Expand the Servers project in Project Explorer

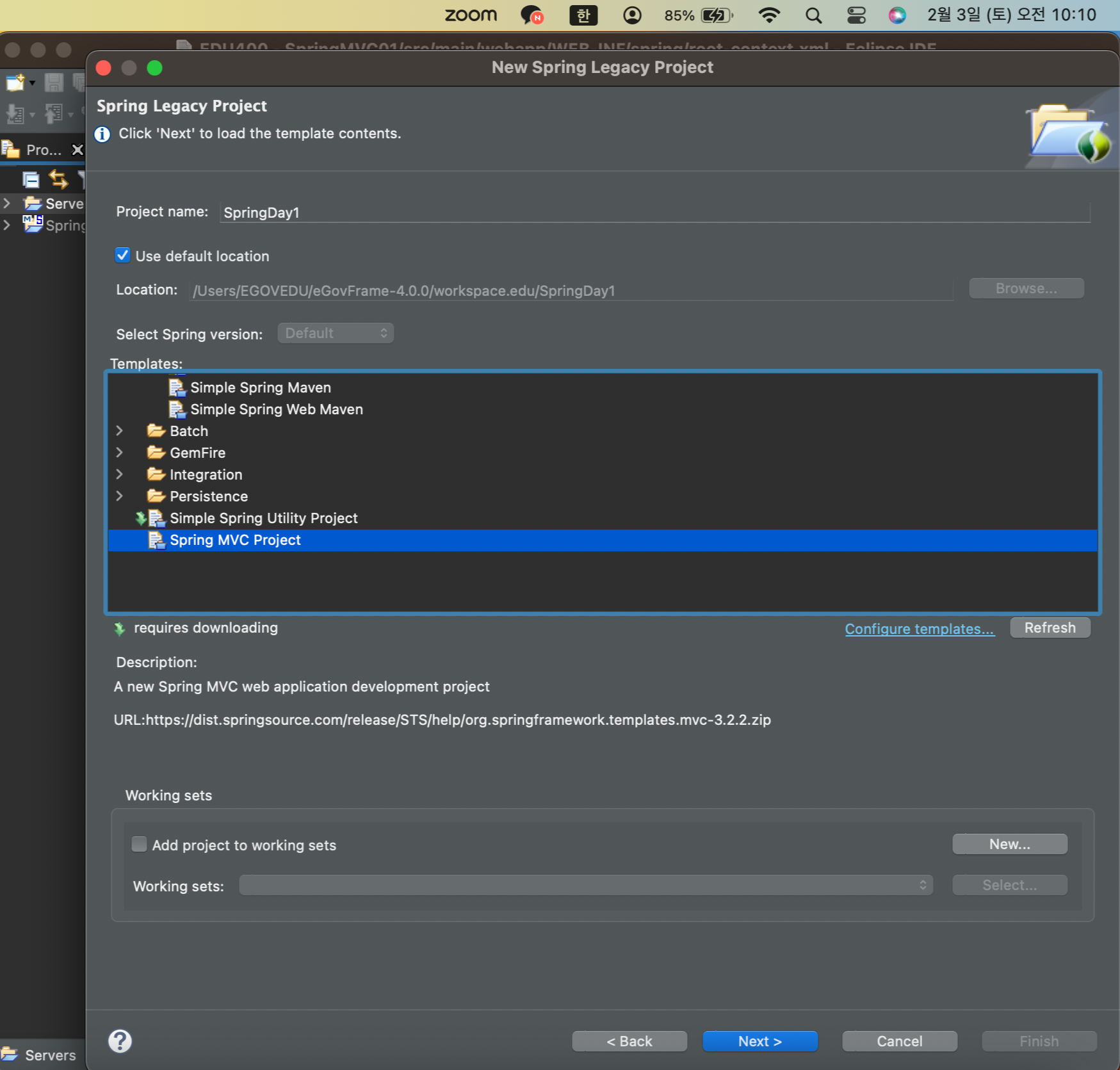[x=7, y=203]
